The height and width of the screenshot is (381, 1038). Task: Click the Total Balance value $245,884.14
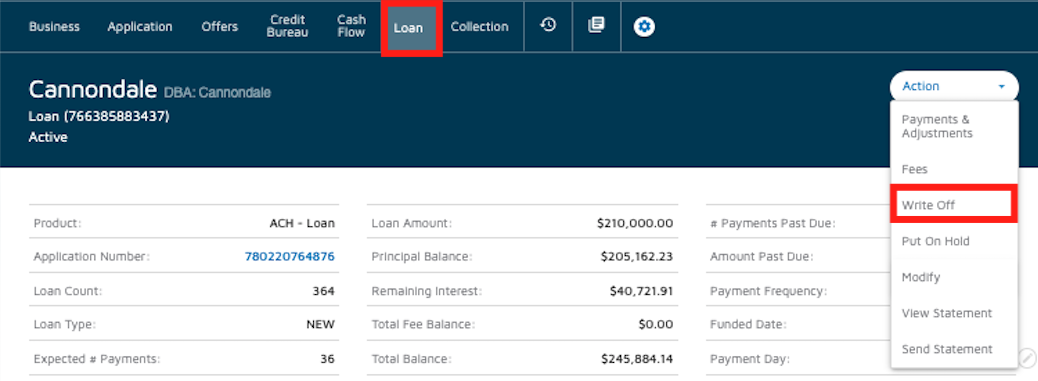pyautogui.click(x=637, y=359)
